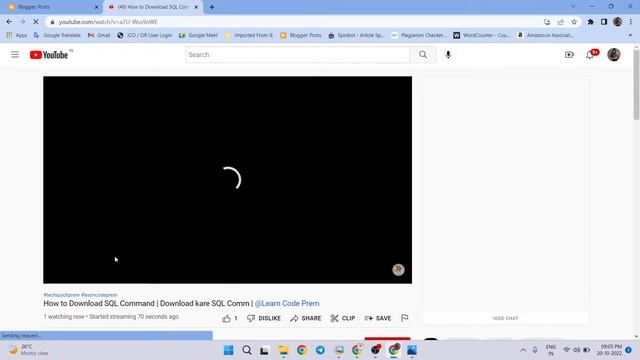Screen dimensions: 640x360
Task: Open the Extensions puzzle icon
Action: tap(591, 22)
